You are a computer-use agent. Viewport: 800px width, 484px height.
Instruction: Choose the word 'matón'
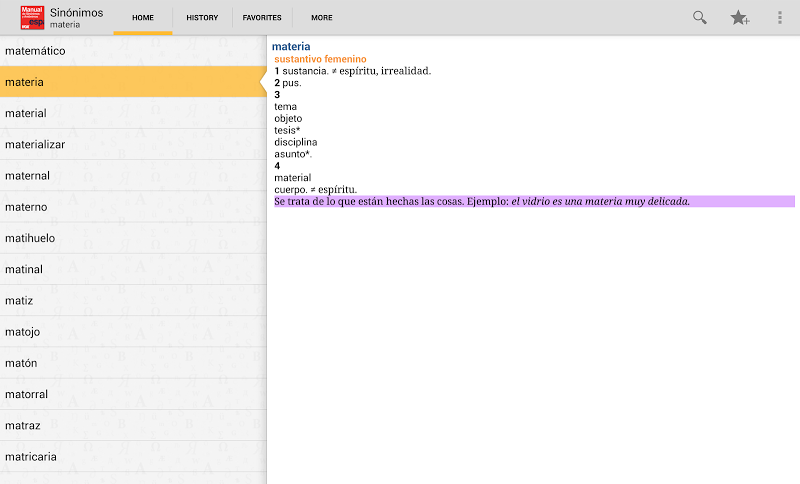133,363
